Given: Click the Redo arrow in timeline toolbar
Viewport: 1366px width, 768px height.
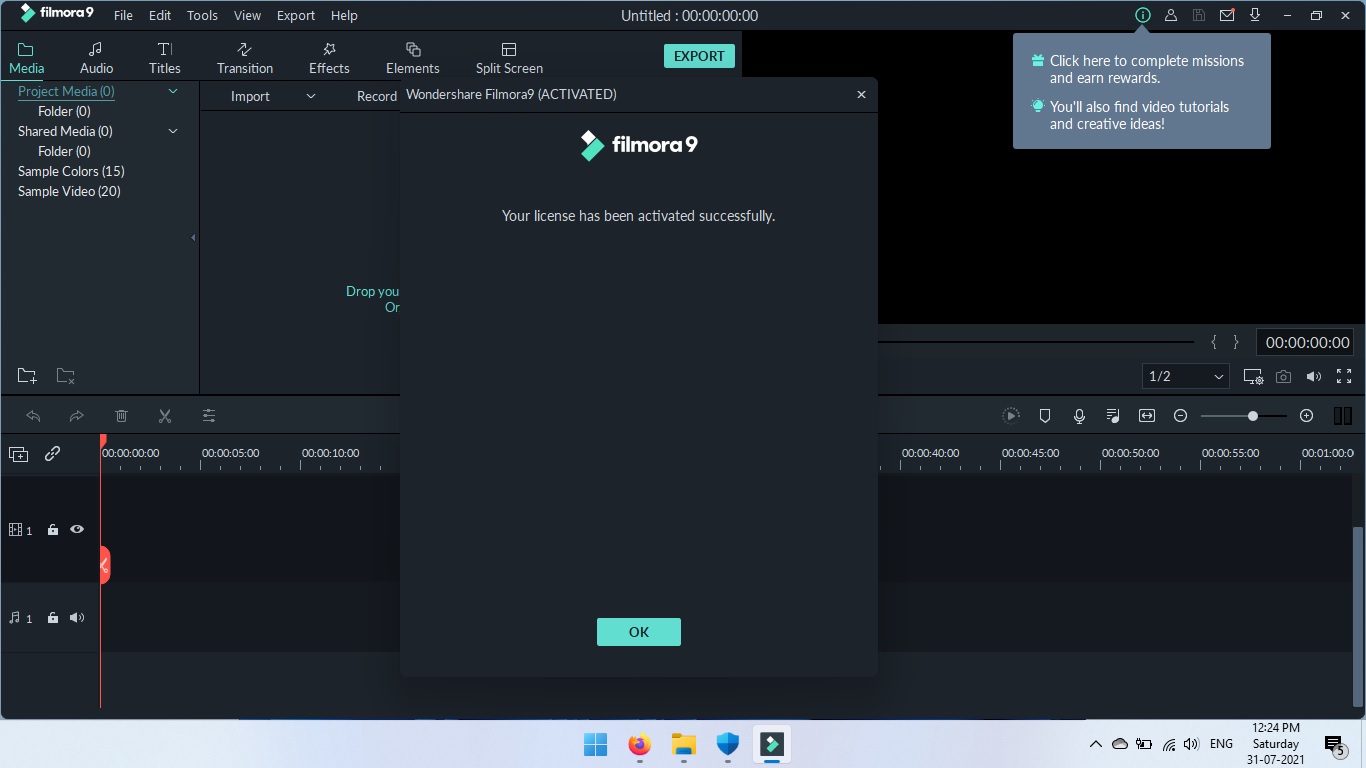Looking at the screenshot, I should (76, 416).
